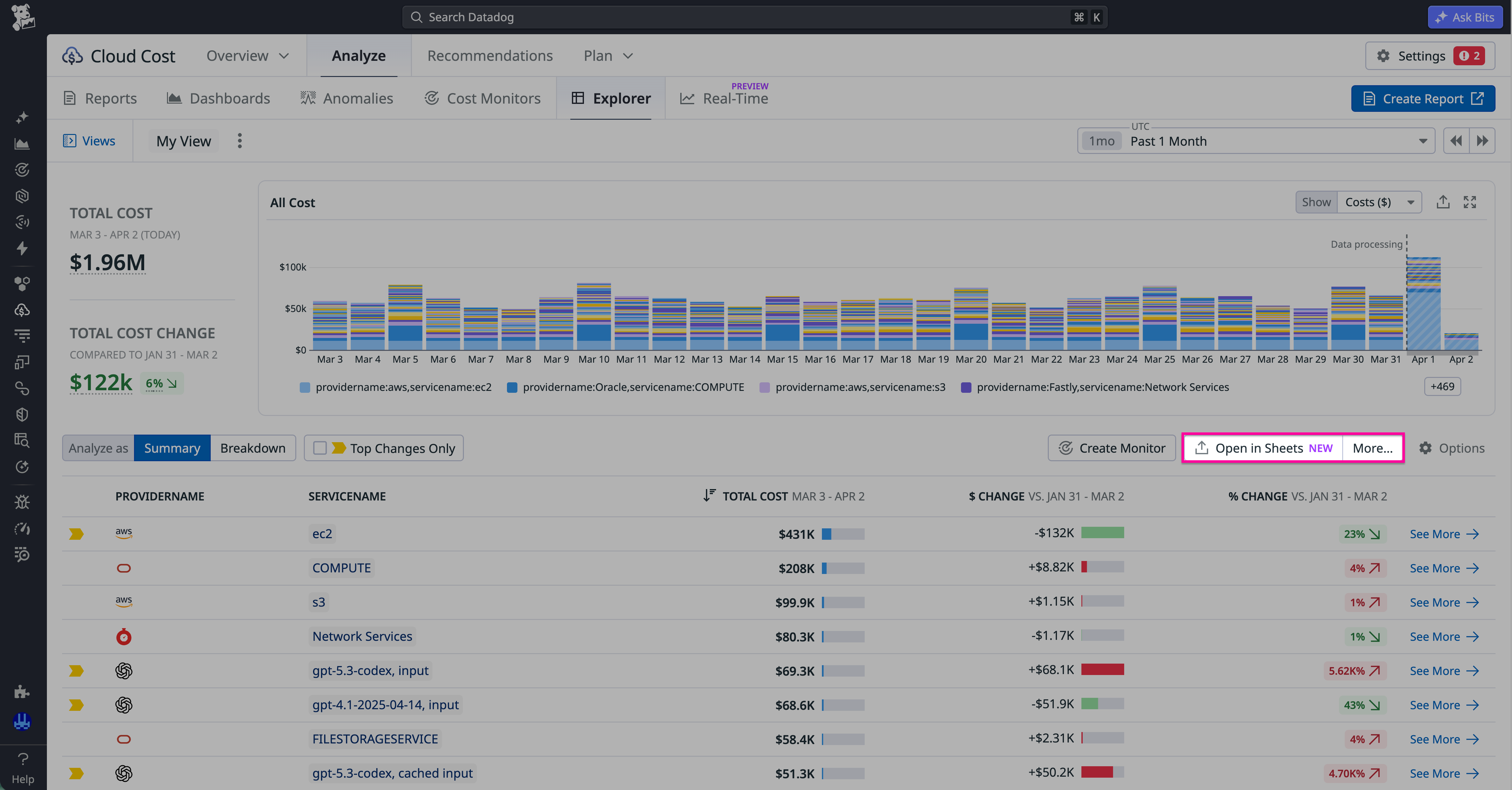Click the Create Report button

tap(1423, 99)
